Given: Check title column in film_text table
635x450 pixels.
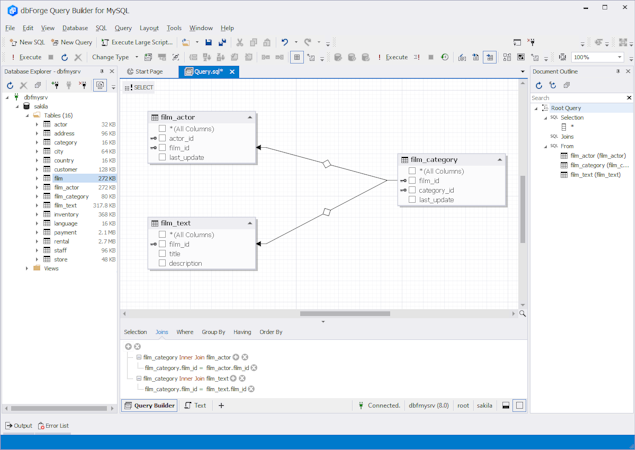Looking at the screenshot, I should point(162,254).
